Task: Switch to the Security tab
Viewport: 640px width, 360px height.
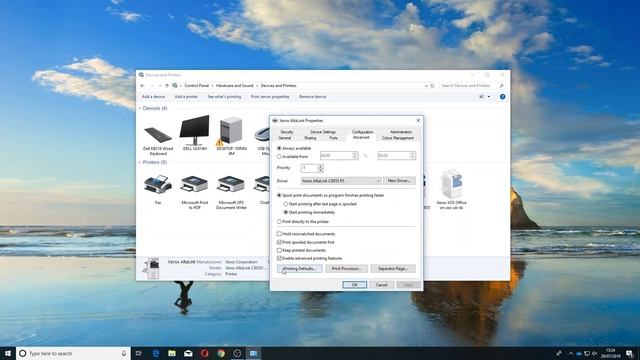Action: click(287, 132)
